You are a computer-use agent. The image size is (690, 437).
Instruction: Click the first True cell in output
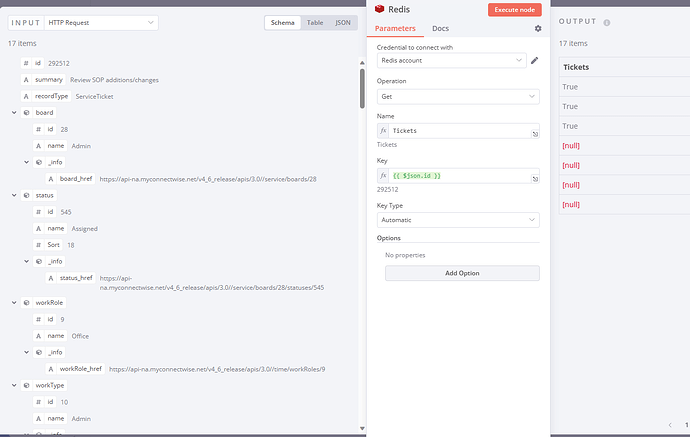pyautogui.click(x=624, y=87)
